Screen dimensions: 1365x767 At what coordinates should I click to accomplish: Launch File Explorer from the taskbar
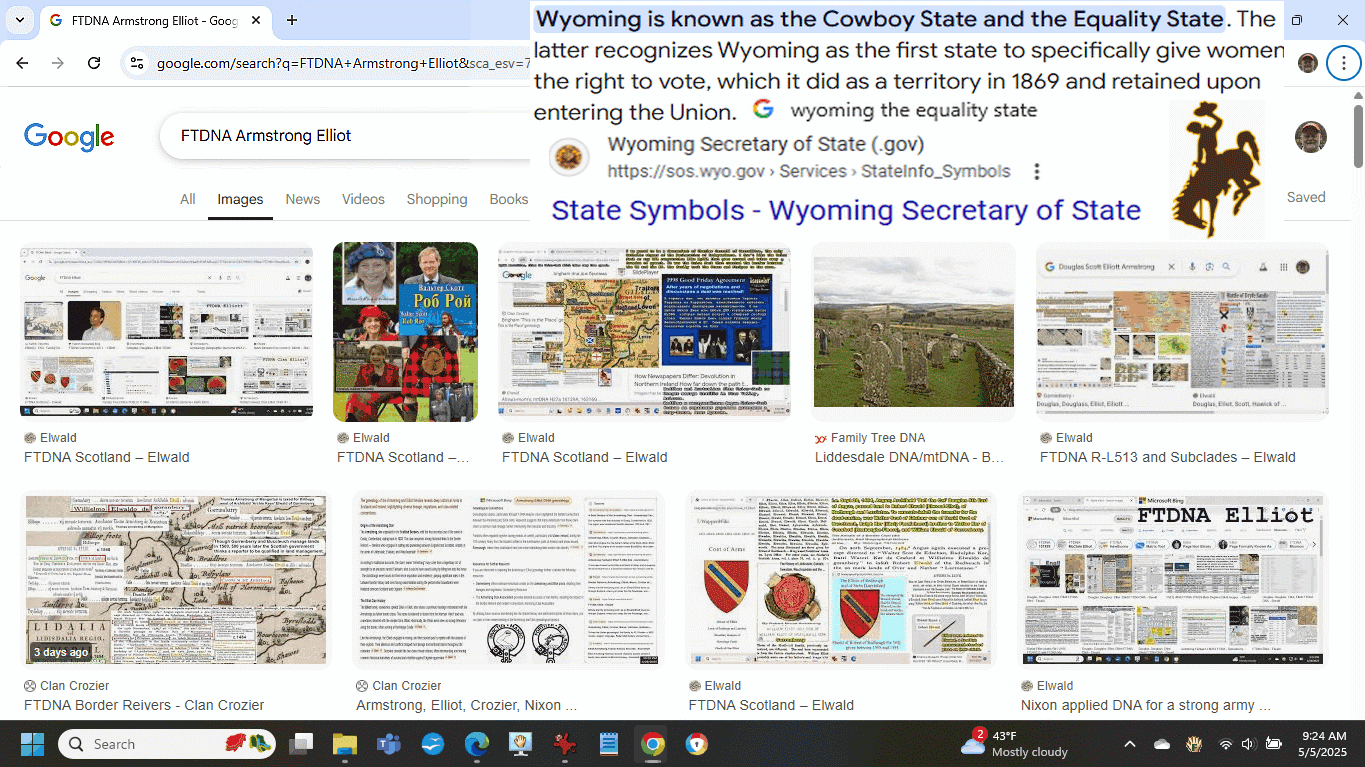coord(344,744)
